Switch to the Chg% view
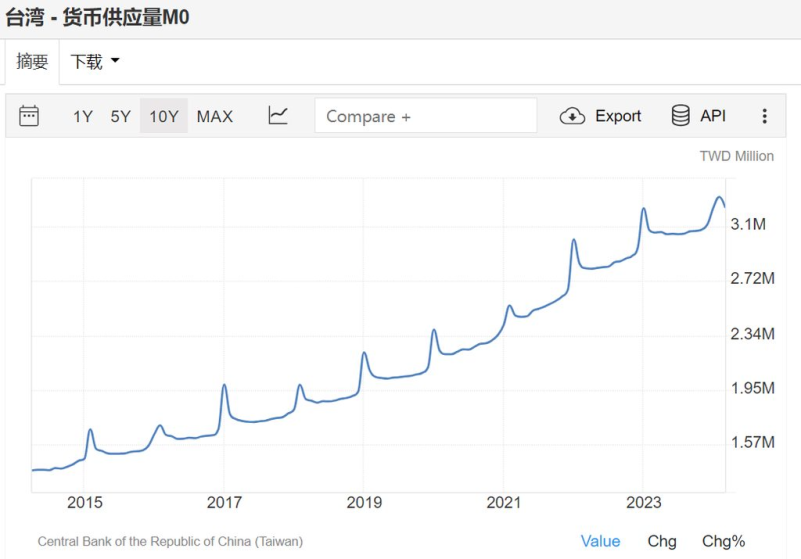Viewport: 801px width, 559px height. 723,541
